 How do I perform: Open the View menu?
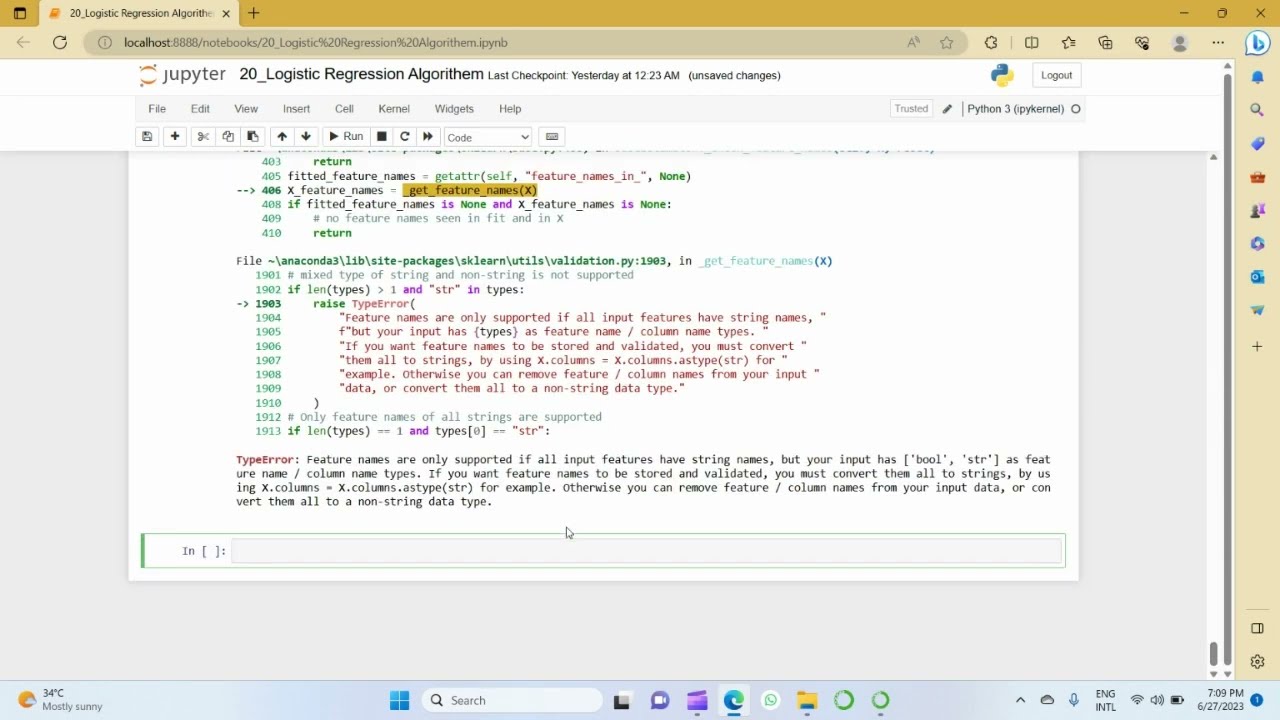[246, 109]
